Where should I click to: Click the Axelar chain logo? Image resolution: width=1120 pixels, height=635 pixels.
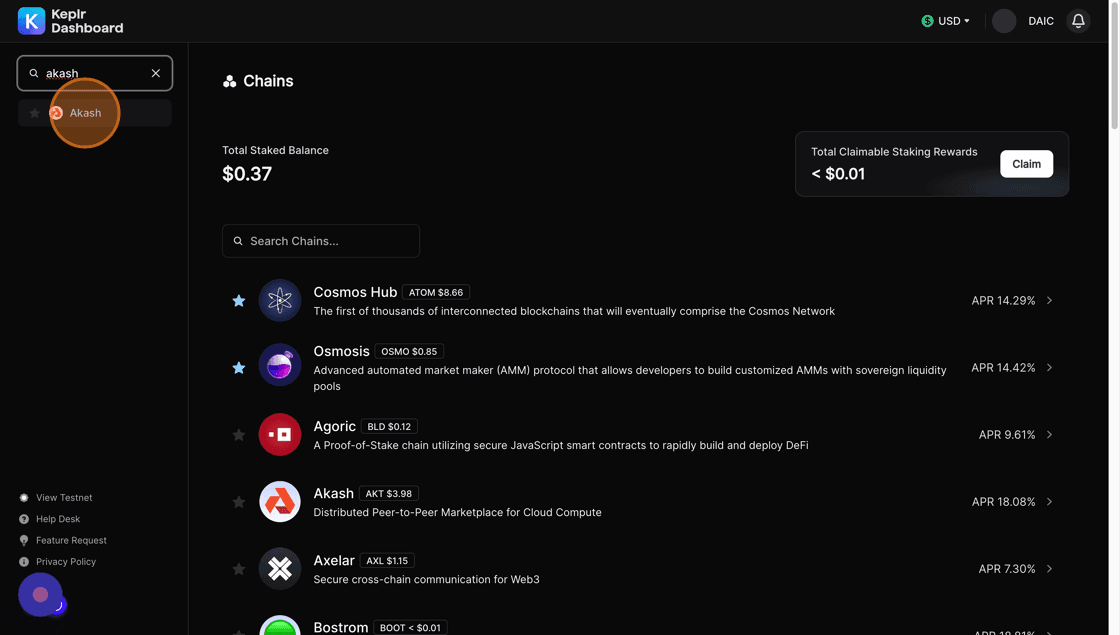pos(280,569)
